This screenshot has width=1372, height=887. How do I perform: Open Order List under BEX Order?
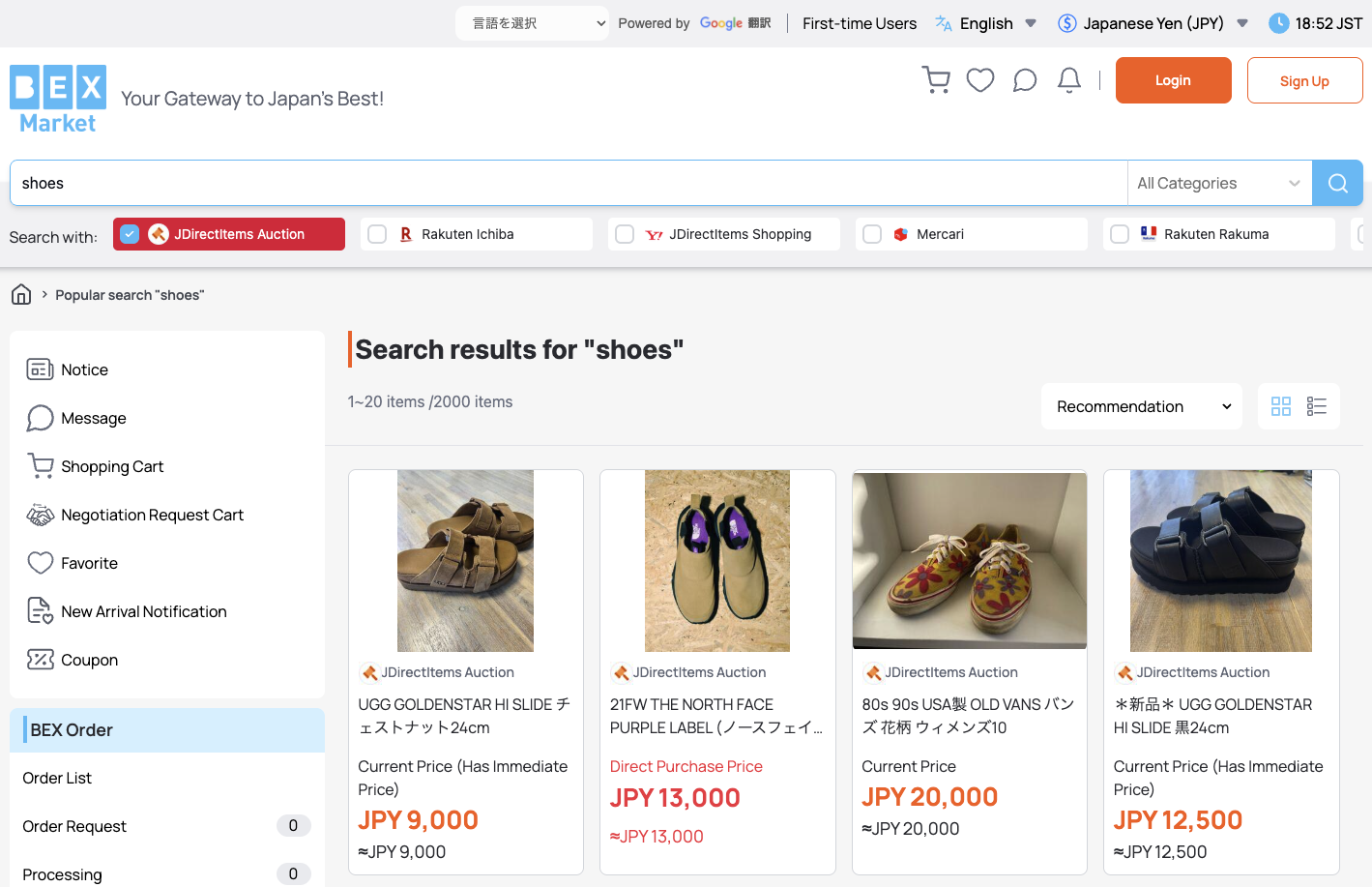pyautogui.click(x=57, y=778)
